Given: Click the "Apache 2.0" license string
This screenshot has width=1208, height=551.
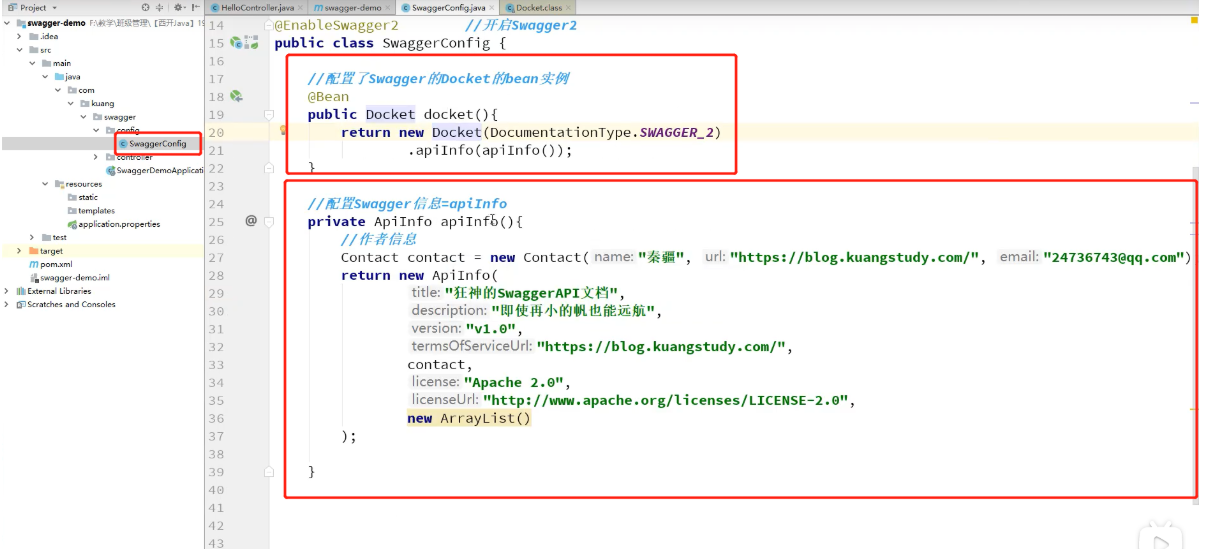Looking at the screenshot, I should click(x=516, y=382).
